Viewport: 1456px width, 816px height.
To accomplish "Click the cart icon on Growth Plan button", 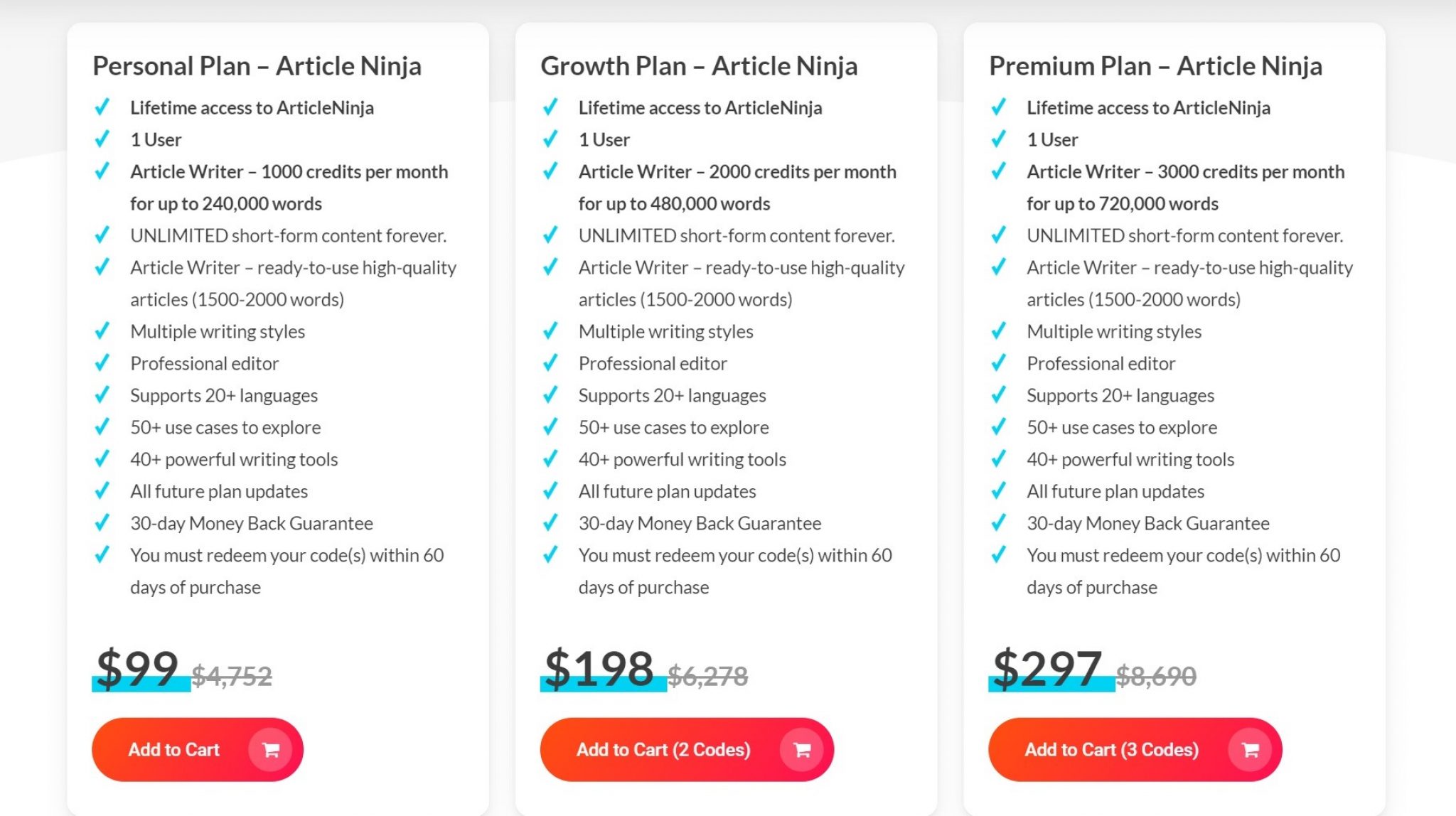I will pyautogui.click(x=802, y=749).
